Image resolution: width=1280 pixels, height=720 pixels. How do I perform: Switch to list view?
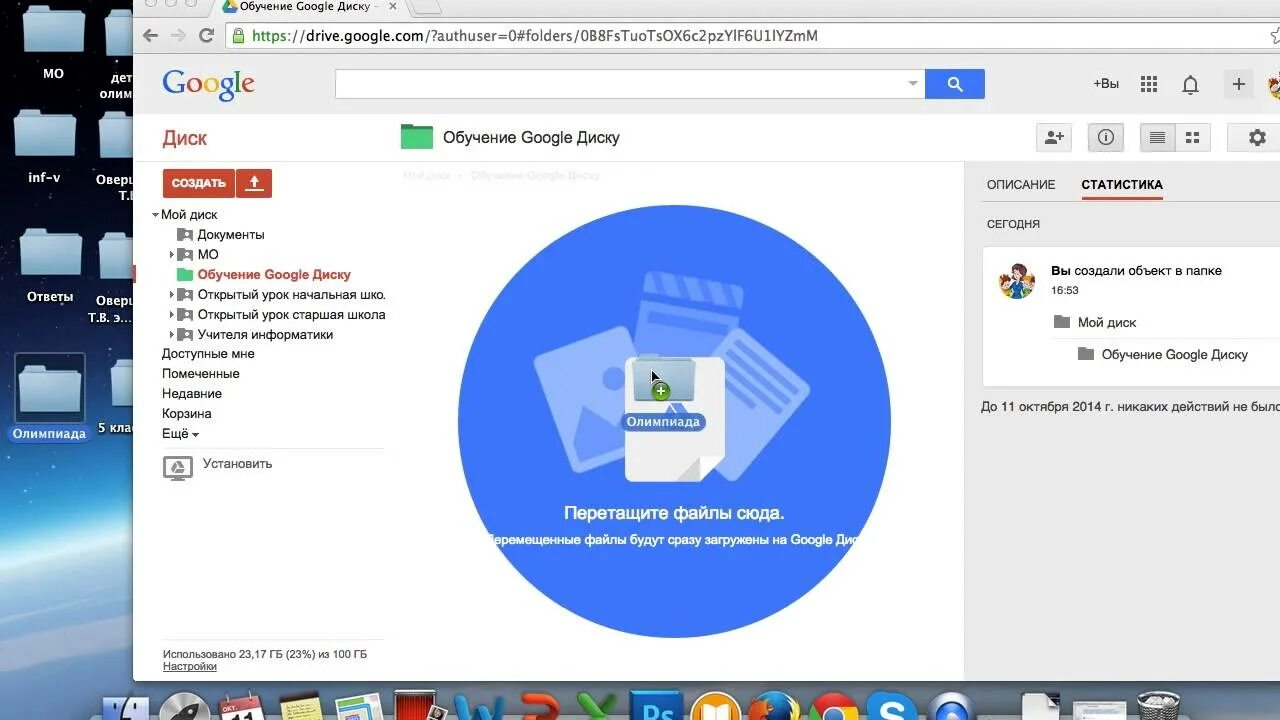click(1158, 138)
